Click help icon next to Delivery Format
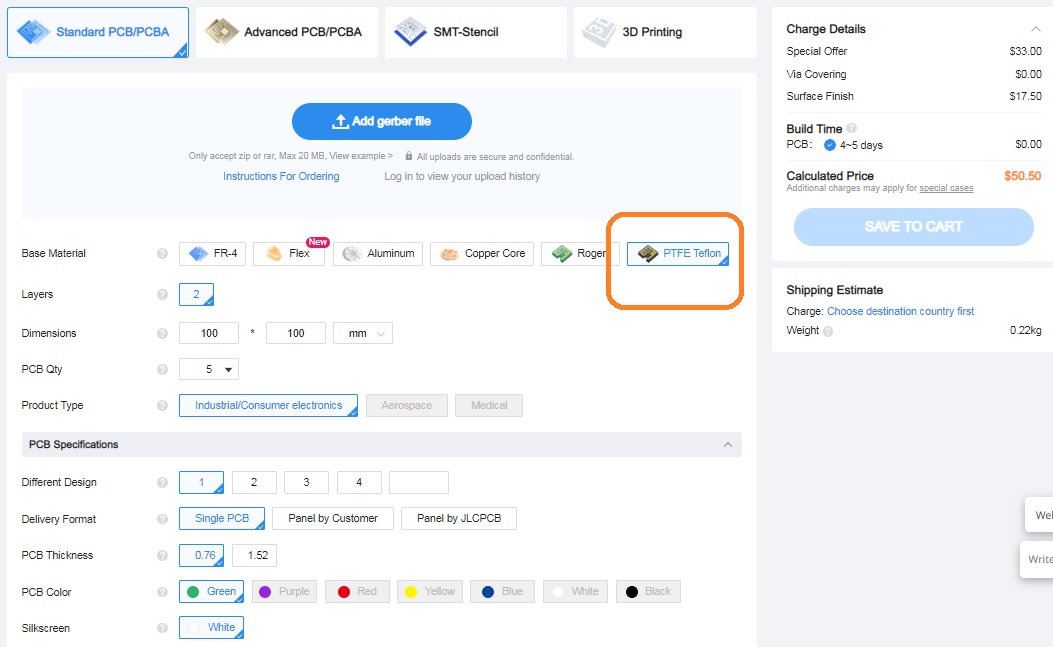This screenshot has height=647, width=1053. click(163, 519)
